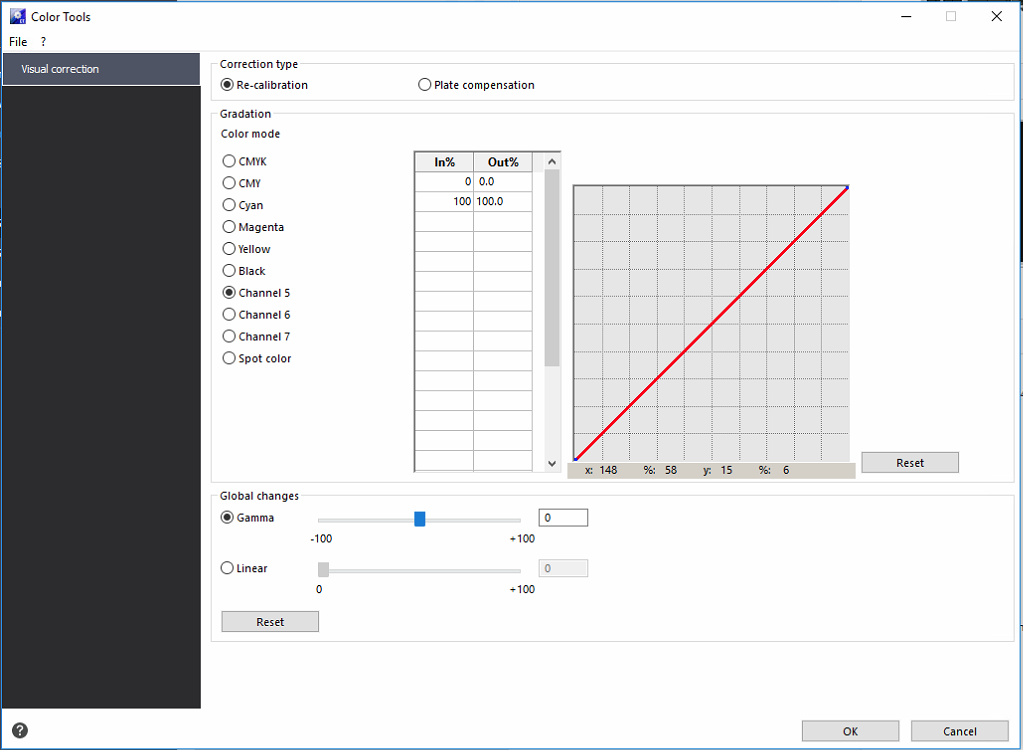The width and height of the screenshot is (1023, 750).
Task: Click the Color Tools app icon
Action: coord(17,16)
